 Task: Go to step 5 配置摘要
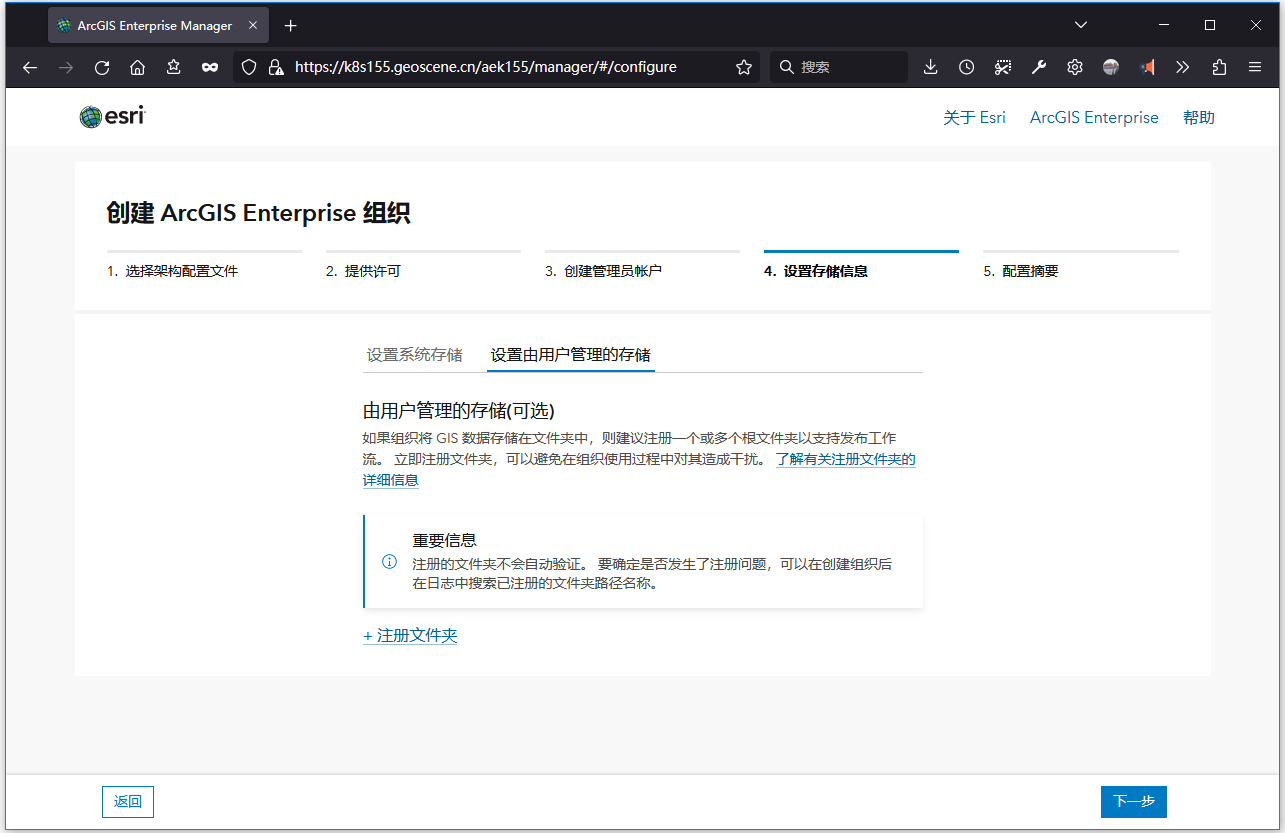(x=1081, y=266)
